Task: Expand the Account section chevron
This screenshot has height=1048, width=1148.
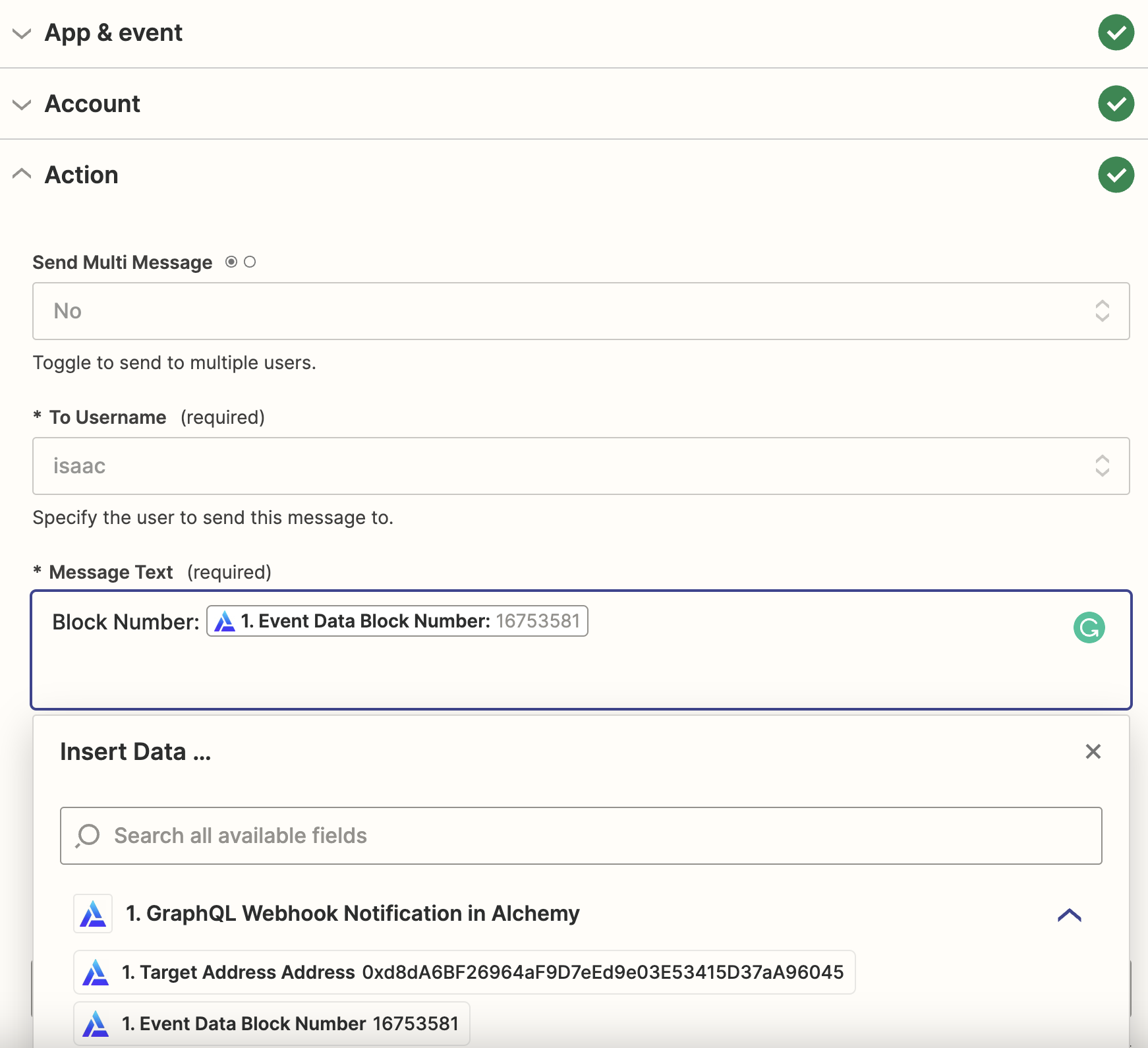Action: coord(22,104)
